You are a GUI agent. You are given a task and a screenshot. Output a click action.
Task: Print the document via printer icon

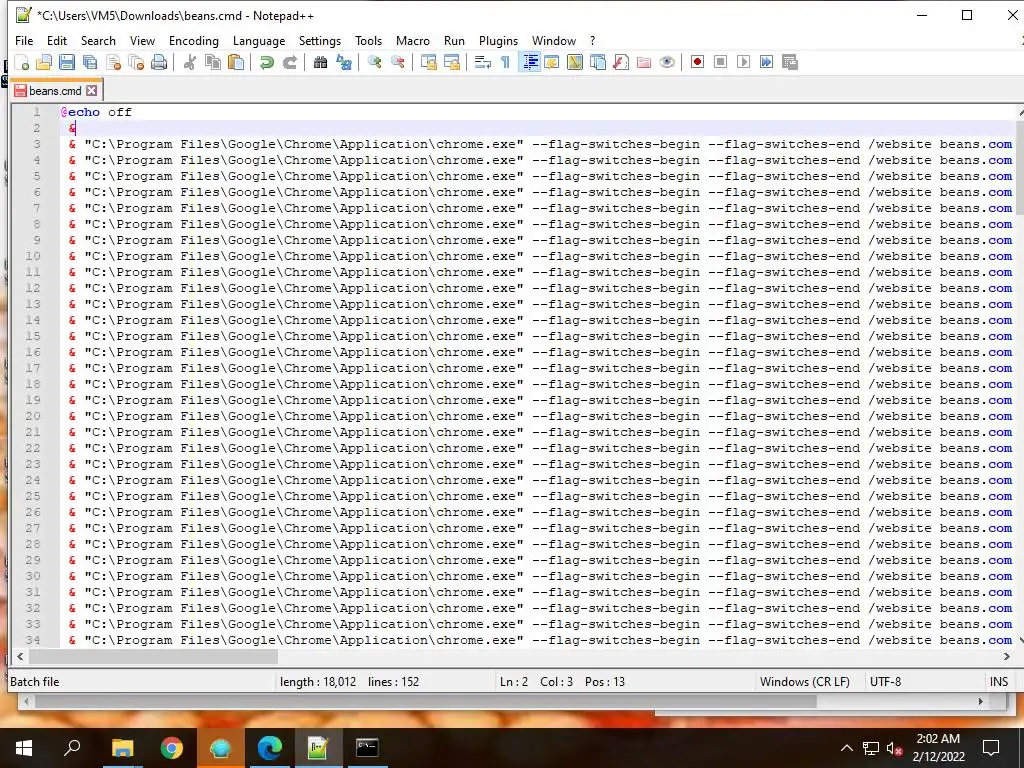pos(159,62)
